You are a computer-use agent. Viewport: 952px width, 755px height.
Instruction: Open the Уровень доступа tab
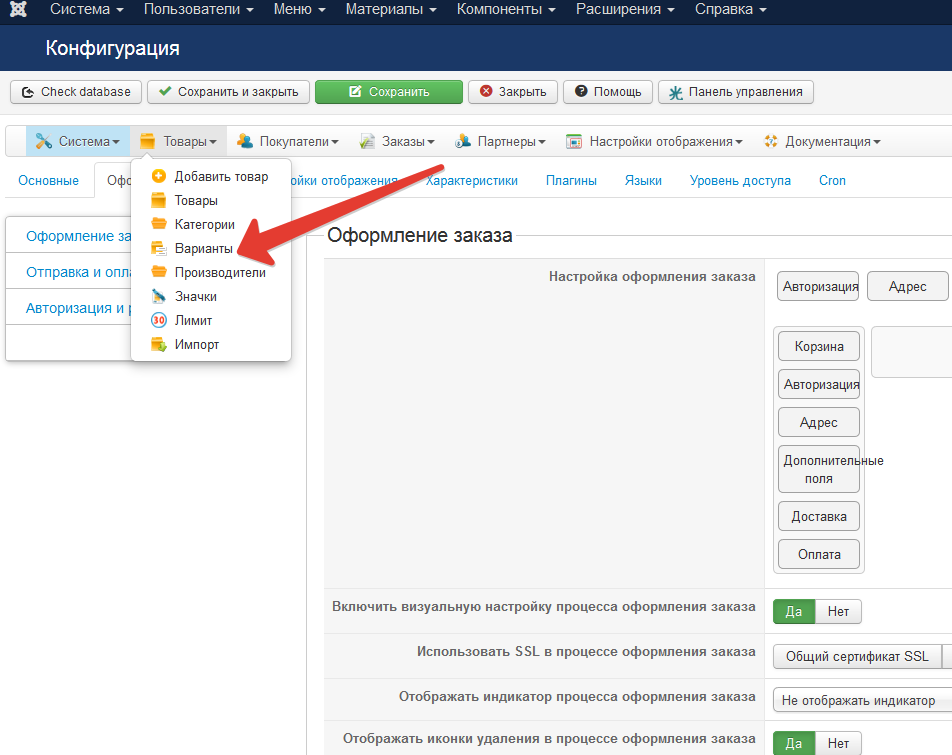pos(740,180)
